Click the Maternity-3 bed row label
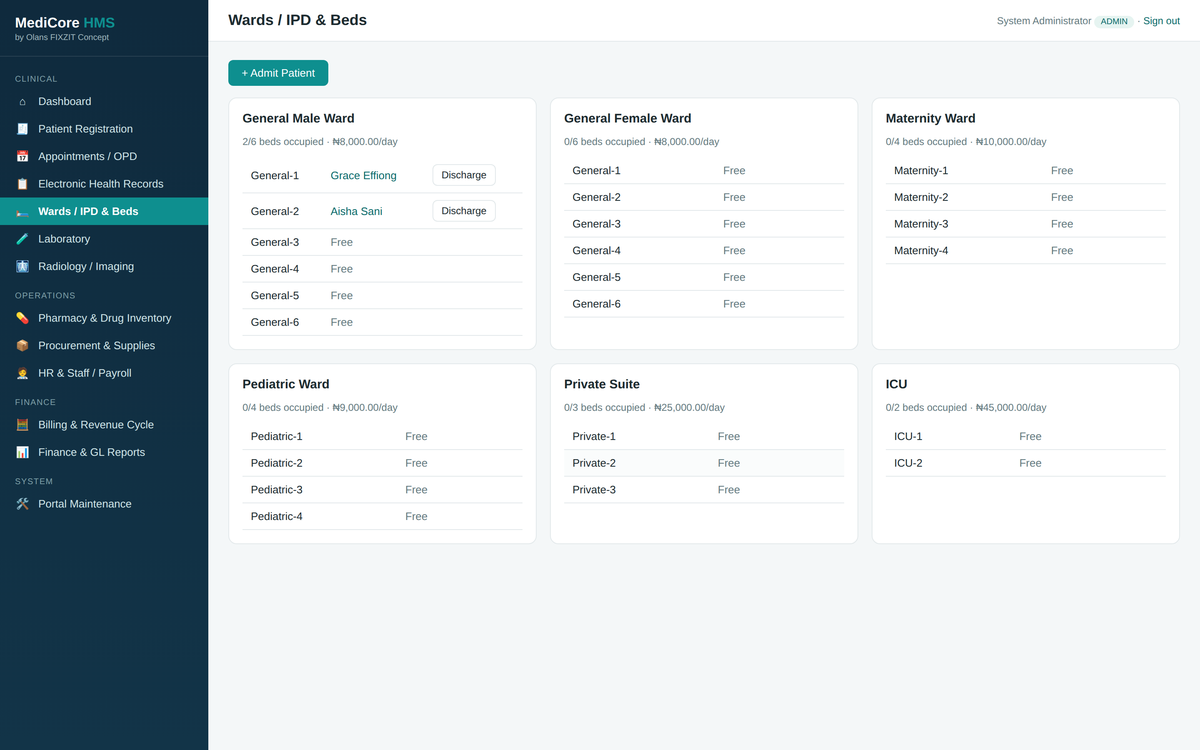 pyautogui.click(x=921, y=224)
